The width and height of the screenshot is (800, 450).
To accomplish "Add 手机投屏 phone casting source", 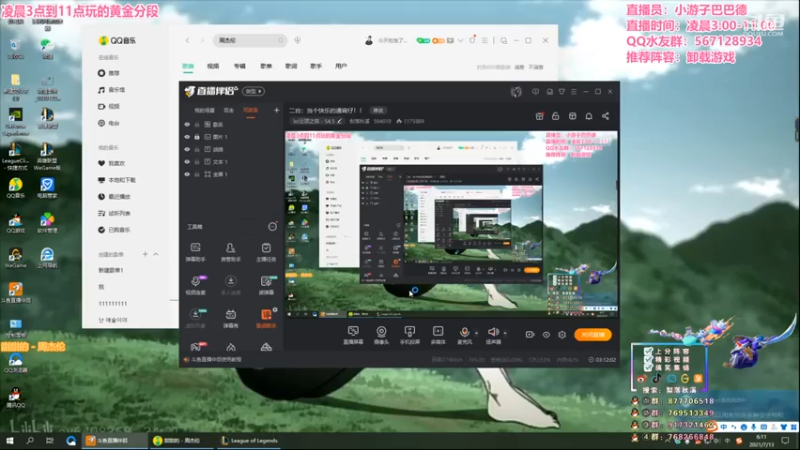I will 410,335.
